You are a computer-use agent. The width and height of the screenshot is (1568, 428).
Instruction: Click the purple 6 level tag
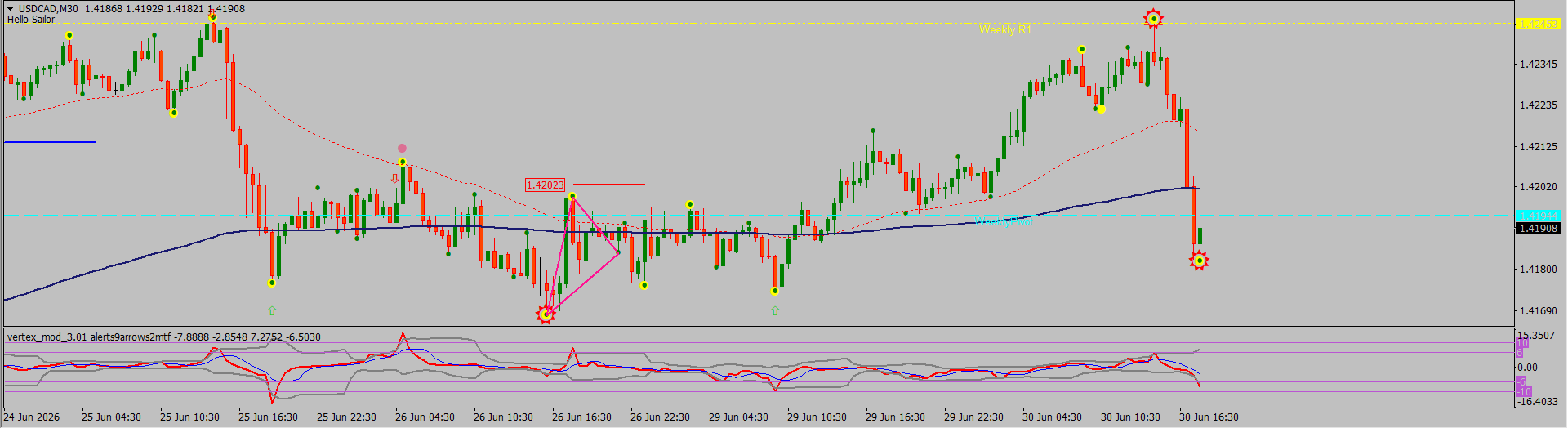tap(1520, 353)
